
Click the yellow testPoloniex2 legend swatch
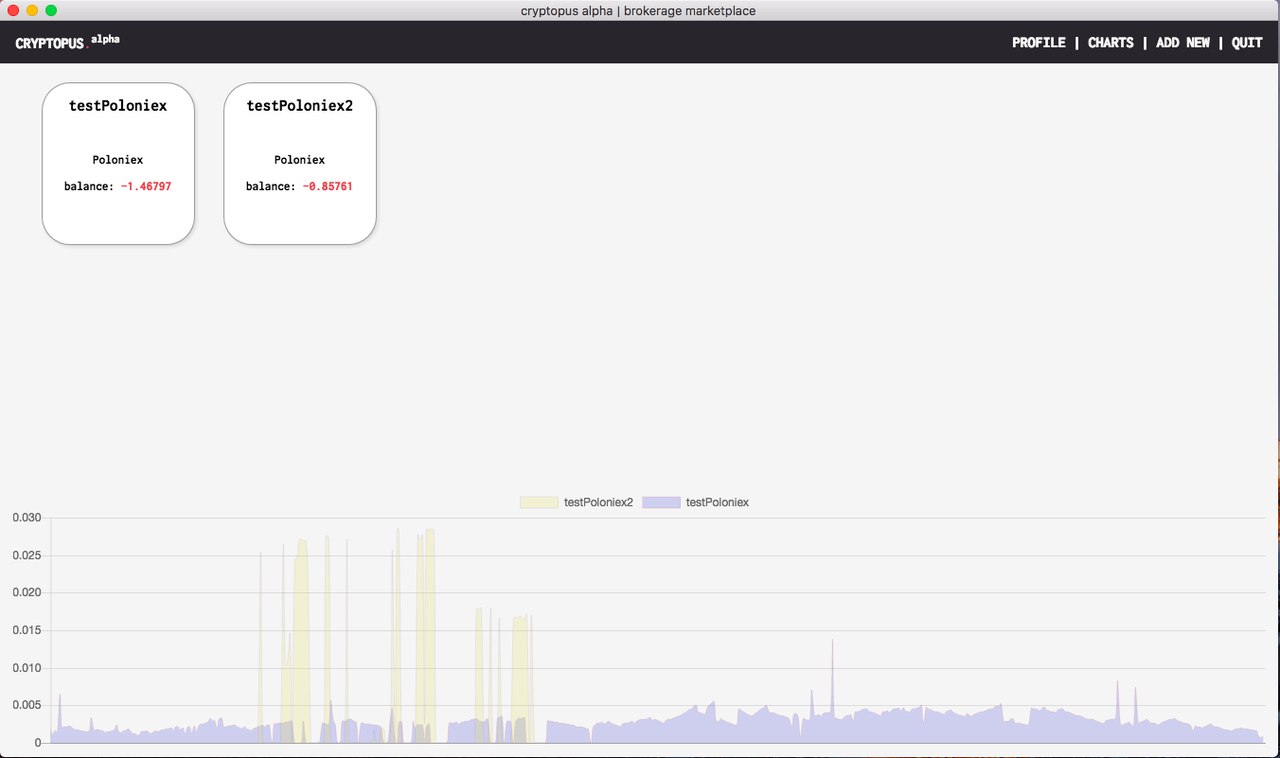[539, 502]
